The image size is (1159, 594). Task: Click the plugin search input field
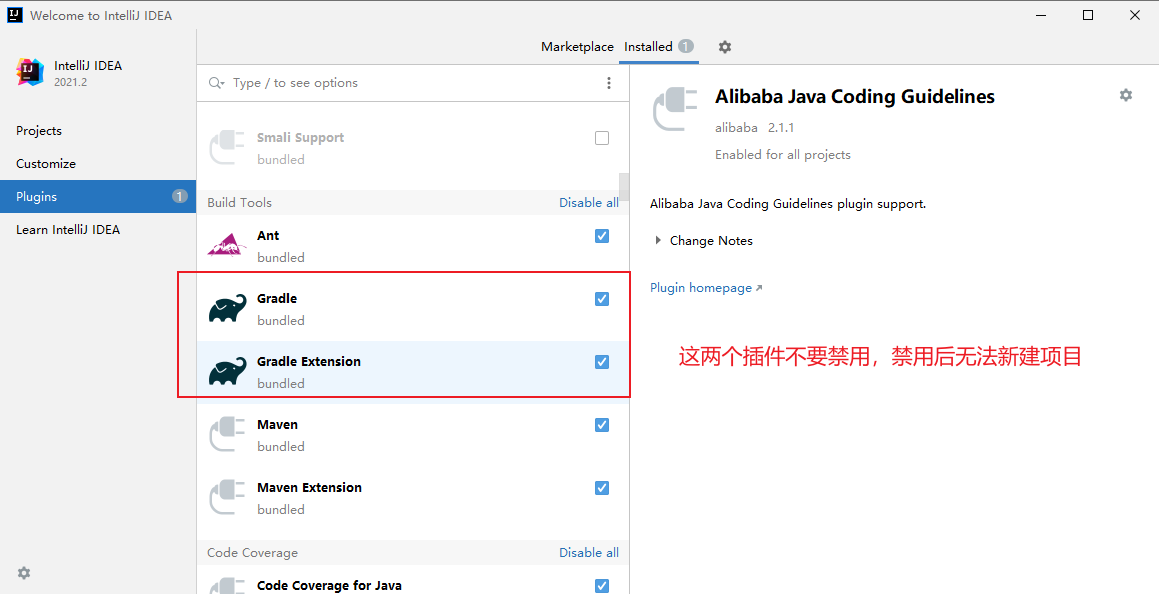pyautogui.click(x=414, y=83)
